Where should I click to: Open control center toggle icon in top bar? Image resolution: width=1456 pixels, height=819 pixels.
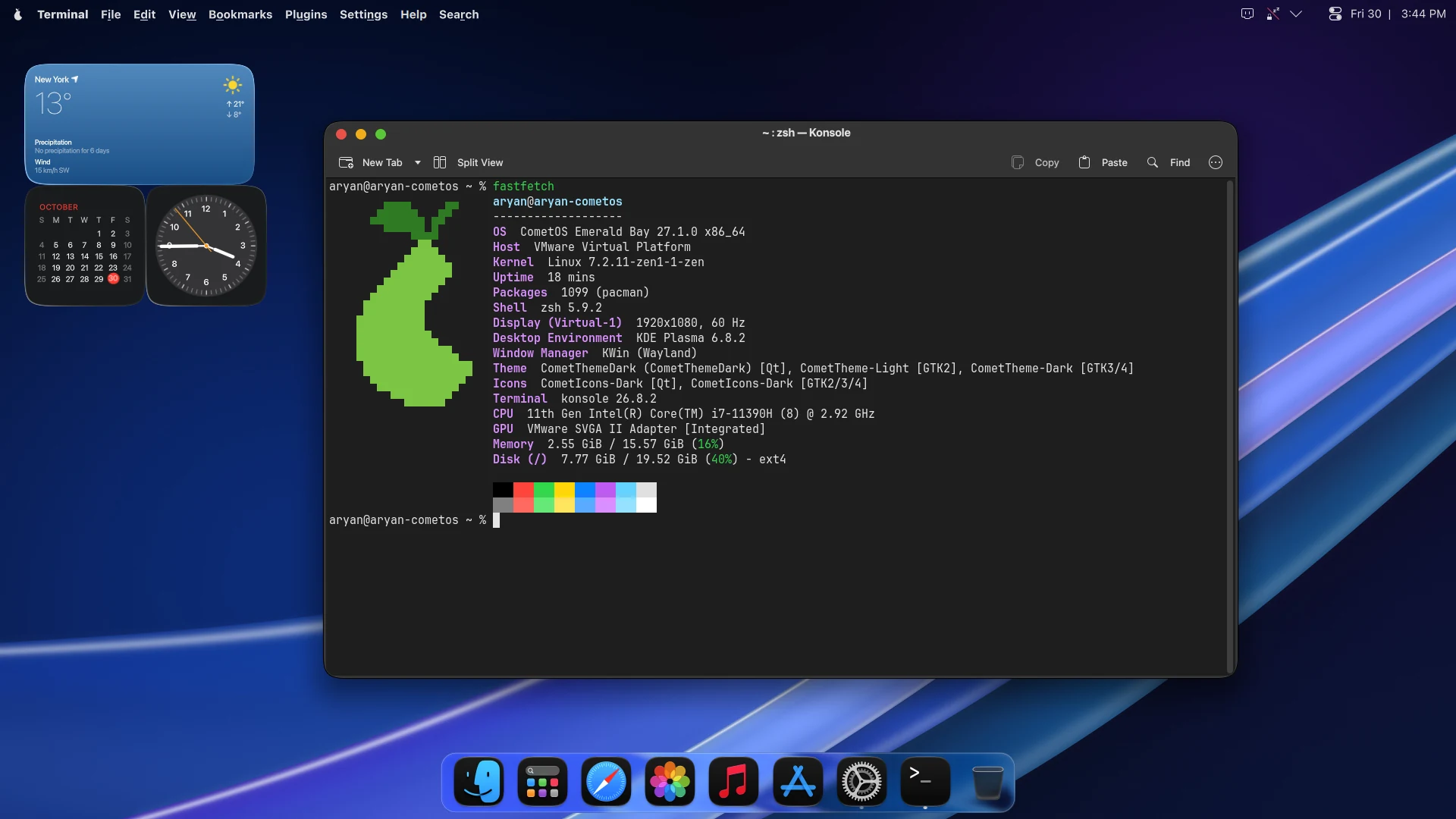coord(1335,14)
